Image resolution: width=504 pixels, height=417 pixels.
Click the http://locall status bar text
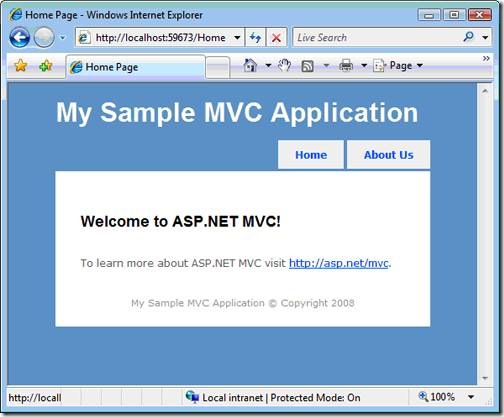pyautogui.click(x=35, y=398)
